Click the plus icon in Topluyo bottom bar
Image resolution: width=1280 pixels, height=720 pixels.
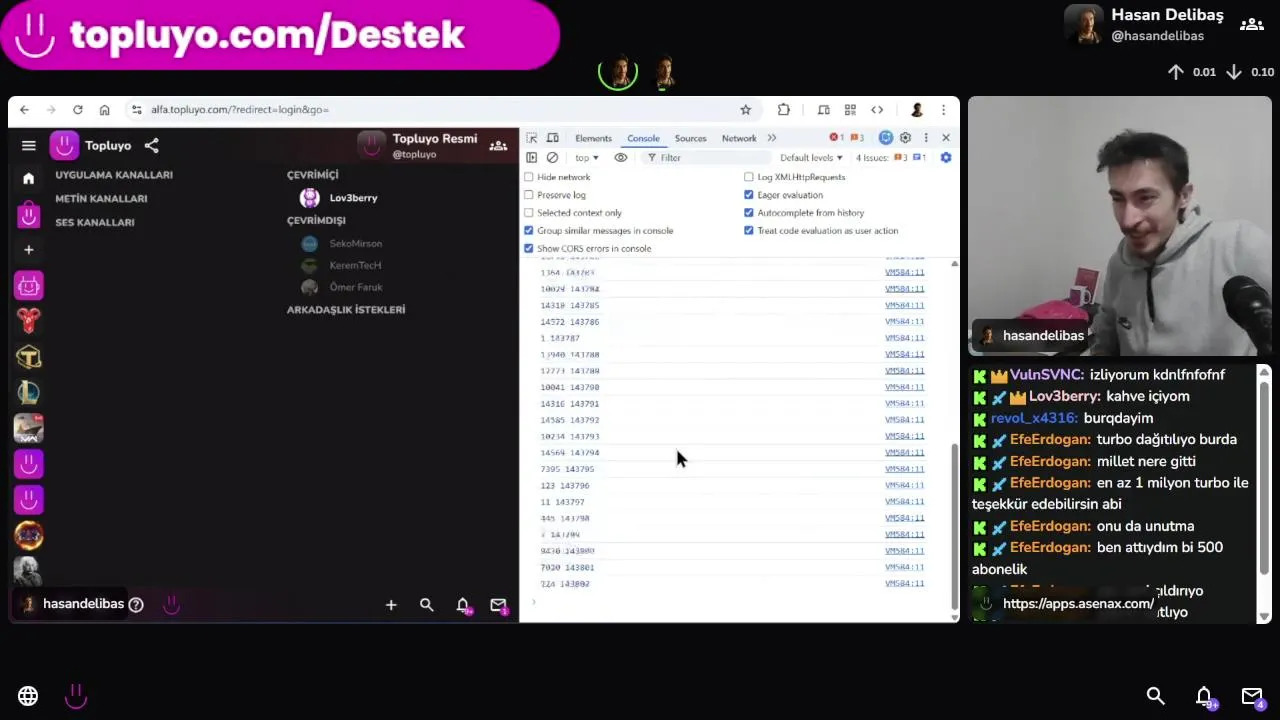tap(391, 605)
